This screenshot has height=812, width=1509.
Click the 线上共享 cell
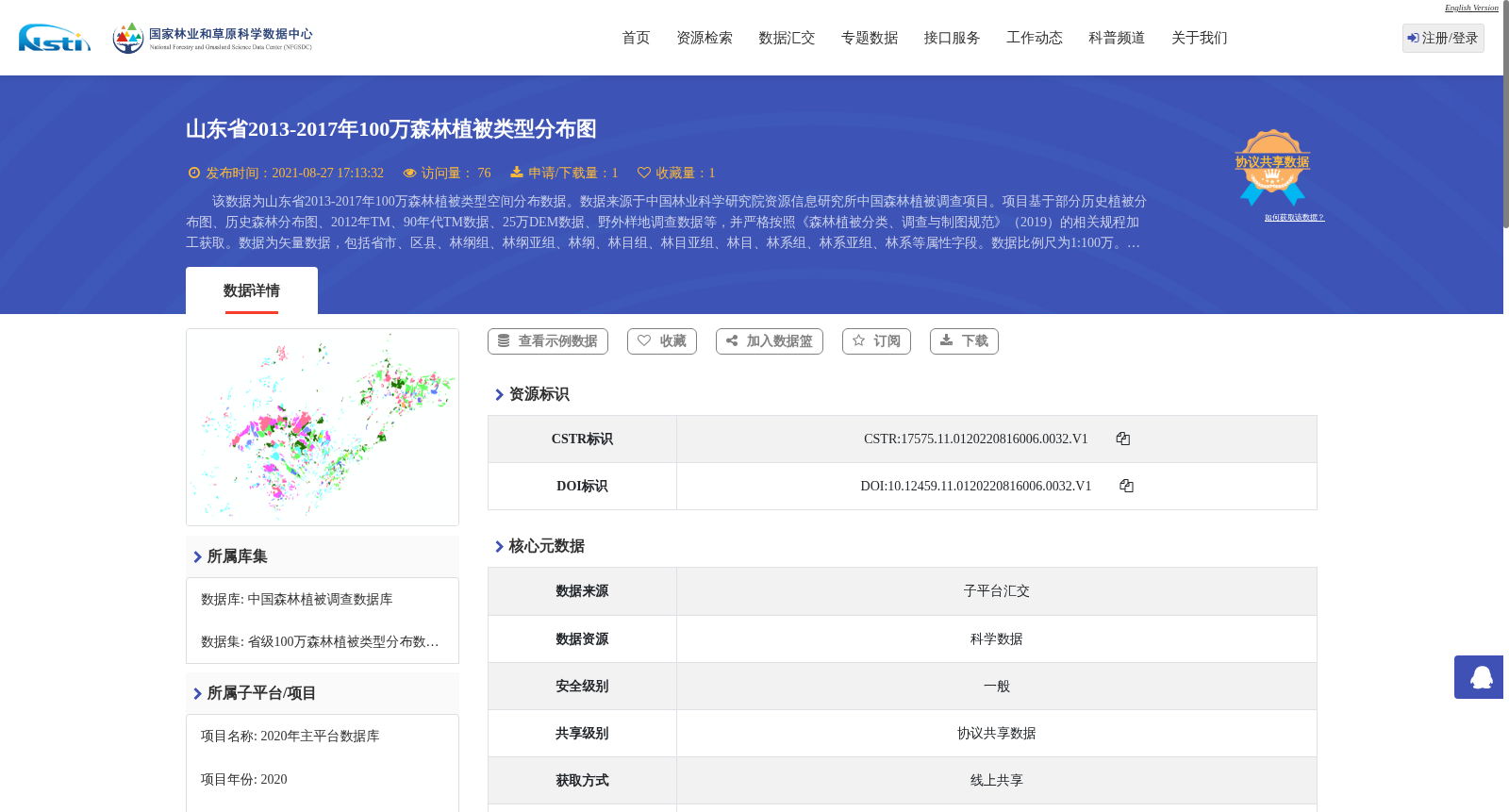[997, 781]
